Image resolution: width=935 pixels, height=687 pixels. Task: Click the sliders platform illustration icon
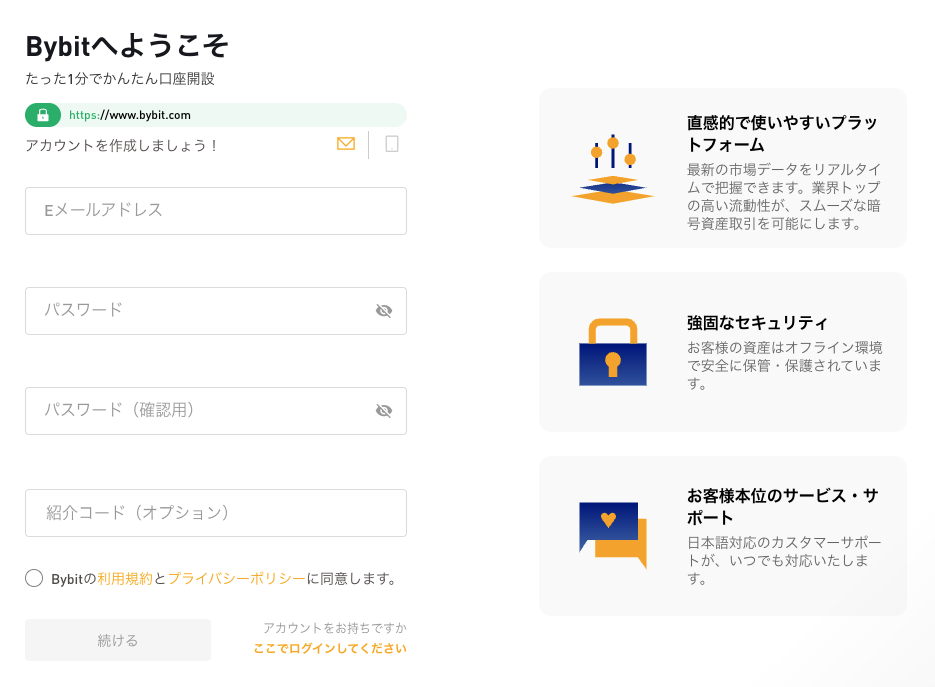click(x=613, y=169)
